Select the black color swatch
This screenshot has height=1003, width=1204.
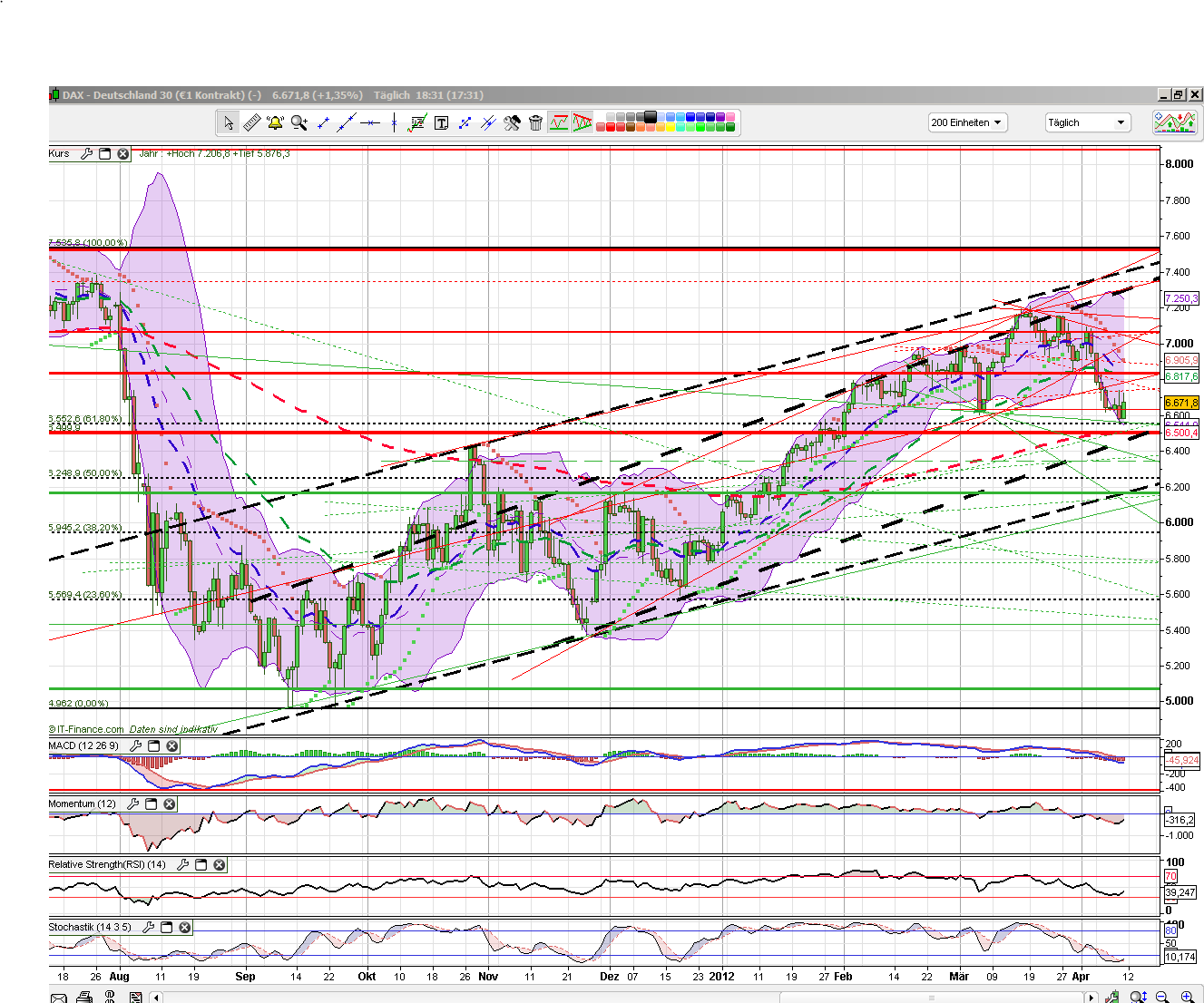(x=650, y=117)
